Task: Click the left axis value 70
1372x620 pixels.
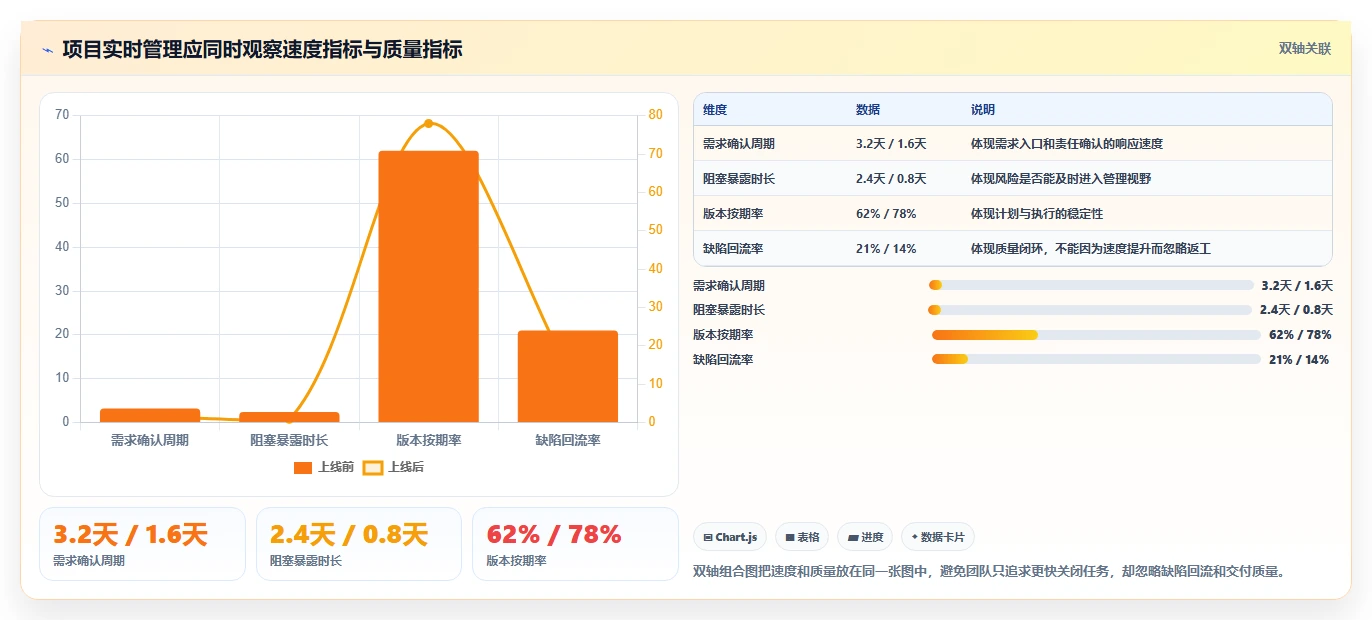Action: 62,115
